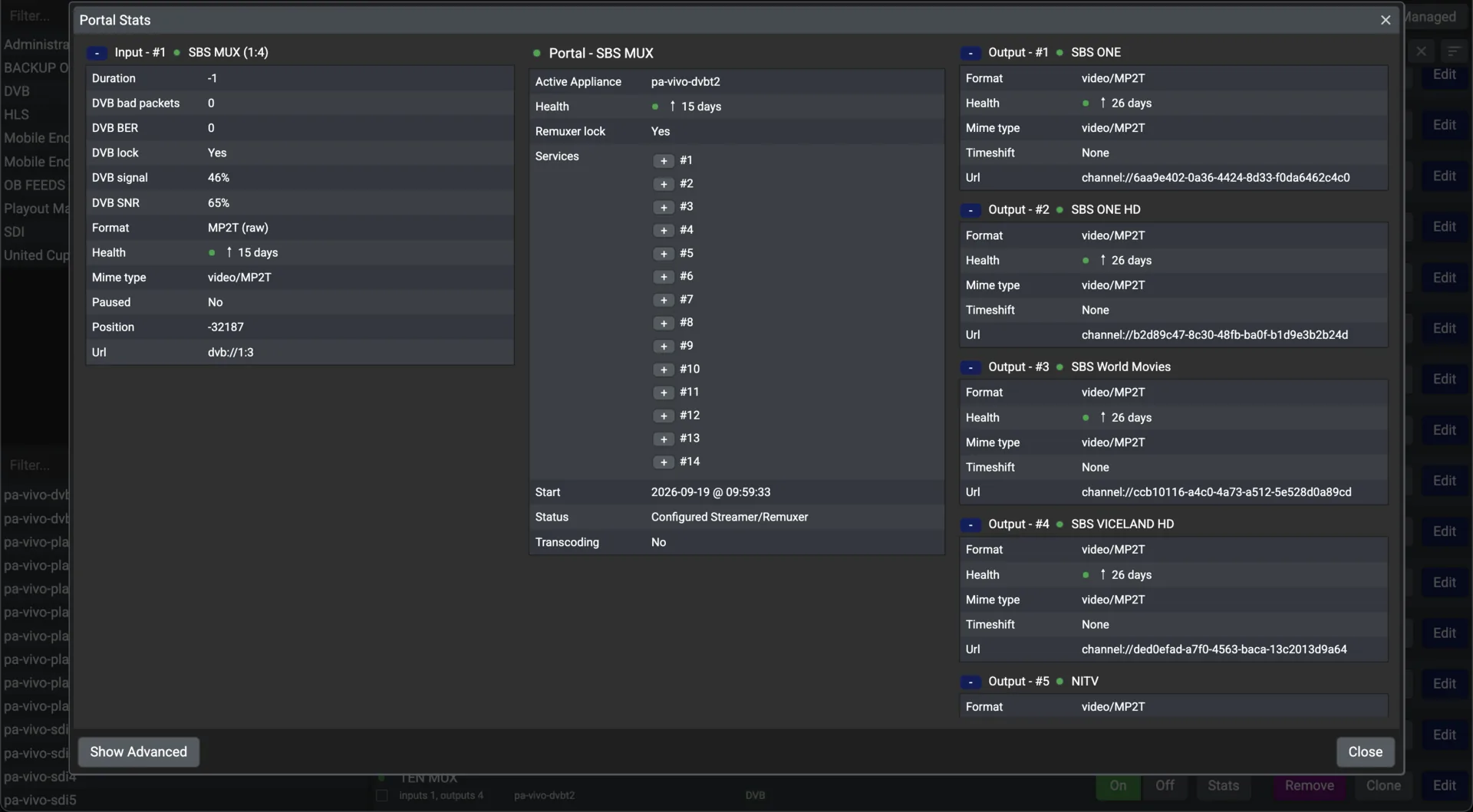Select SBS ONE HD channel URL text
This screenshot has height=812, width=1473.
(x=1214, y=335)
